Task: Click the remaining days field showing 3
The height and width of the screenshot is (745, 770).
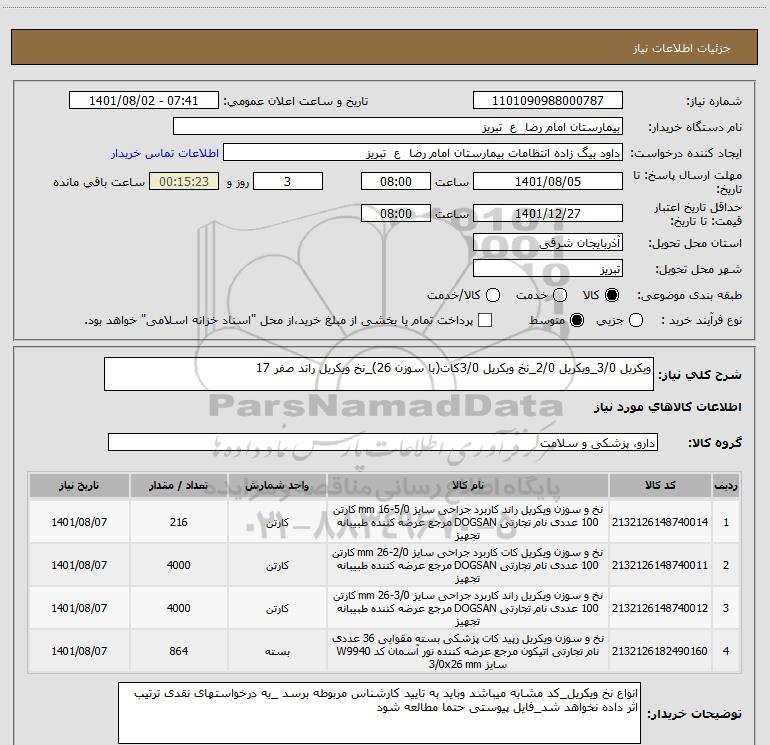Action: (x=288, y=181)
